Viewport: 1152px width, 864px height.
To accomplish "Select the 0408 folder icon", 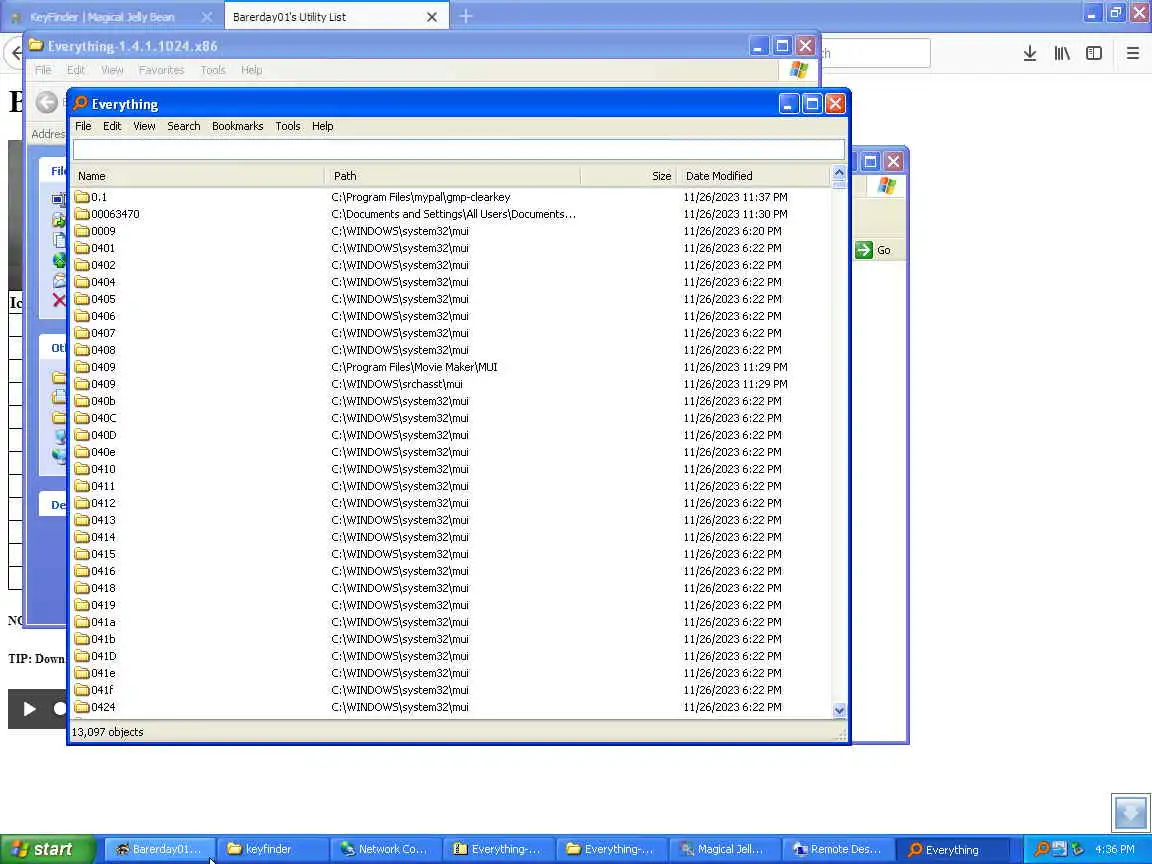I will [82, 350].
